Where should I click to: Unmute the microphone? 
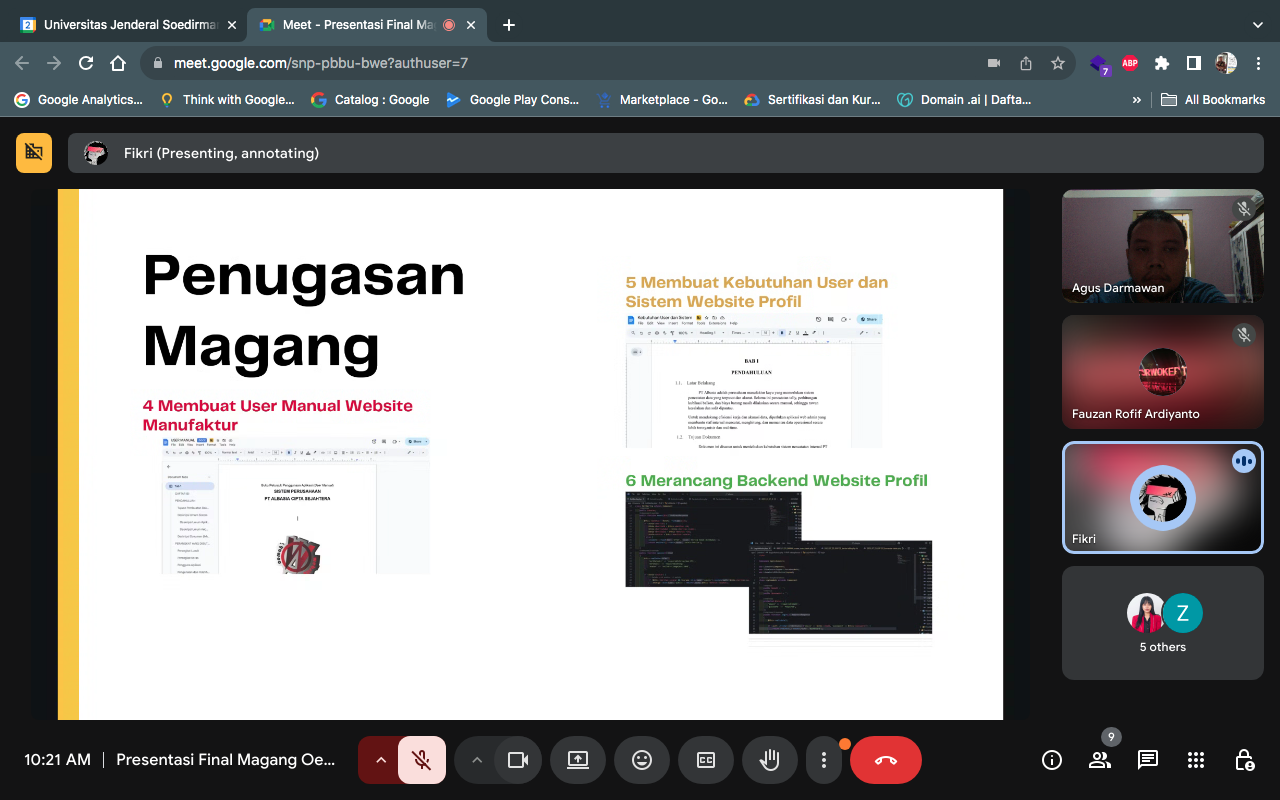(422, 760)
